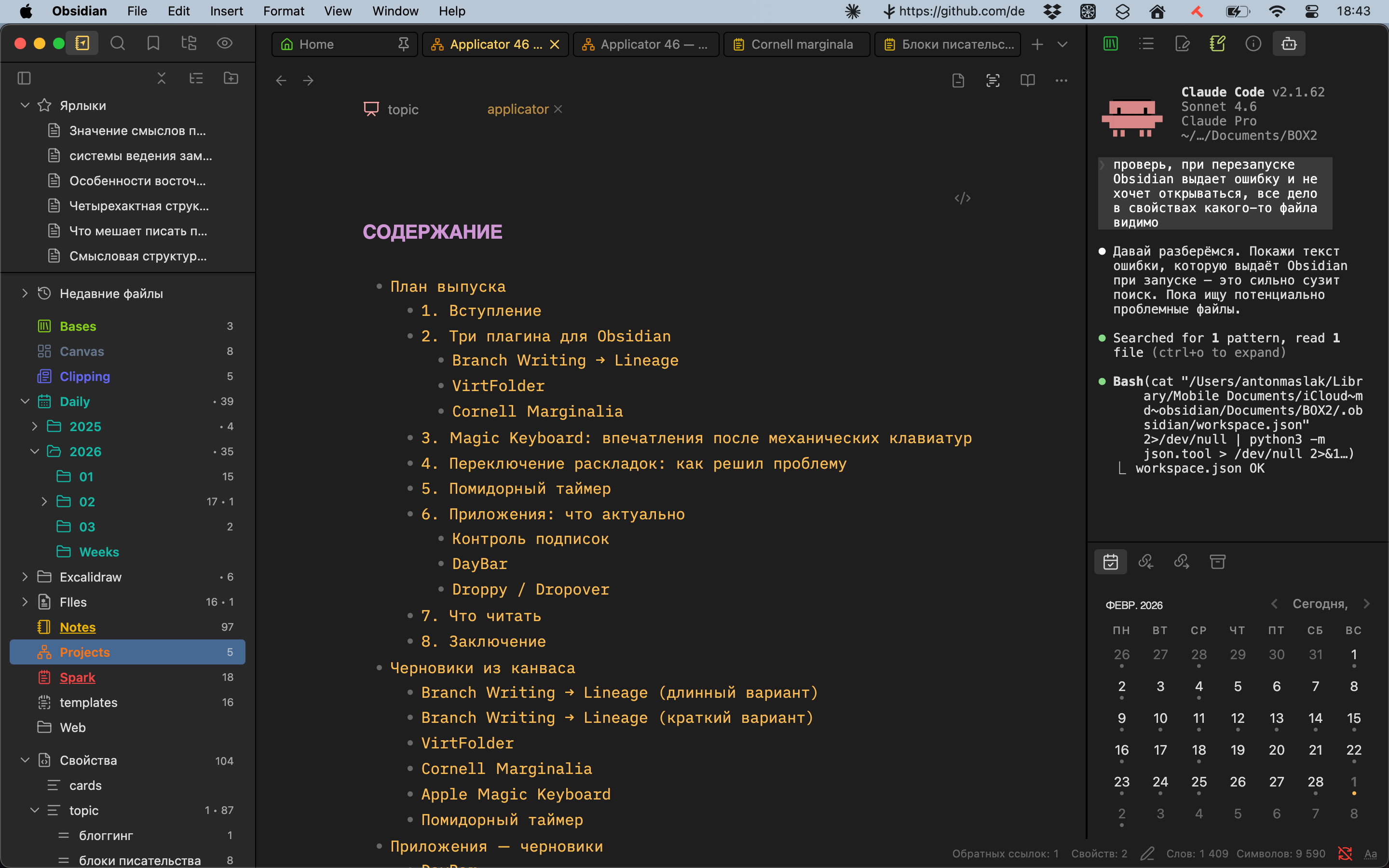Screen dimensions: 1389x868
Task: Click the code block icon beside СОДЕРЖАНИЕ
Action: 963,198
